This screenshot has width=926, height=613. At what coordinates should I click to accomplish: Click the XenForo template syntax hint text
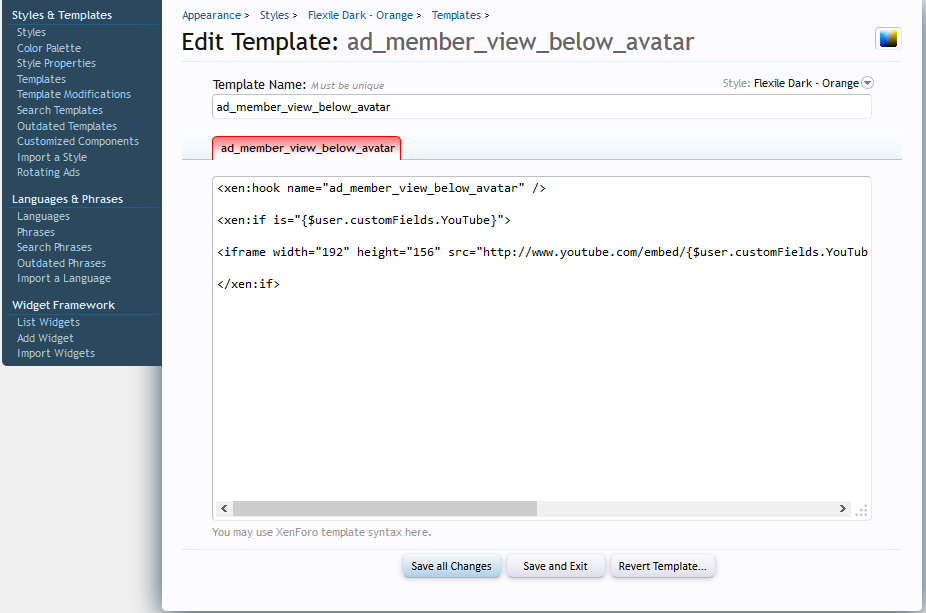(x=322, y=532)
